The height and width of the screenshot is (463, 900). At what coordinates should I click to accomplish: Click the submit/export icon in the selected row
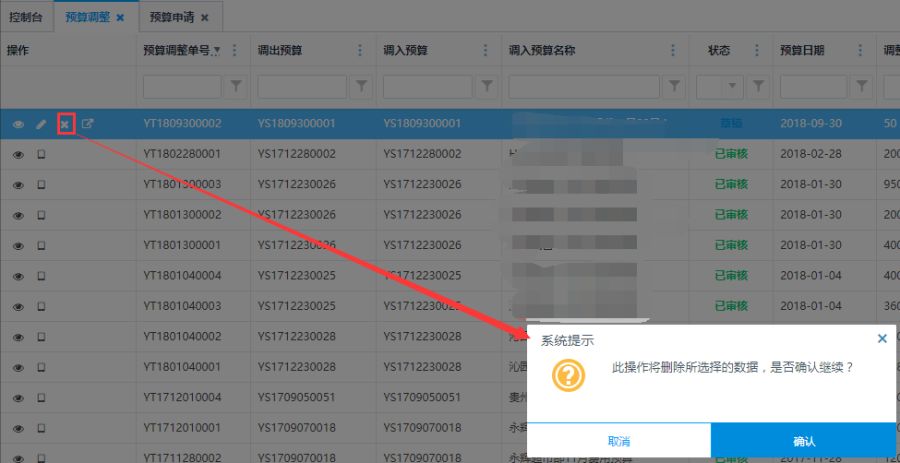pos(88,124)
